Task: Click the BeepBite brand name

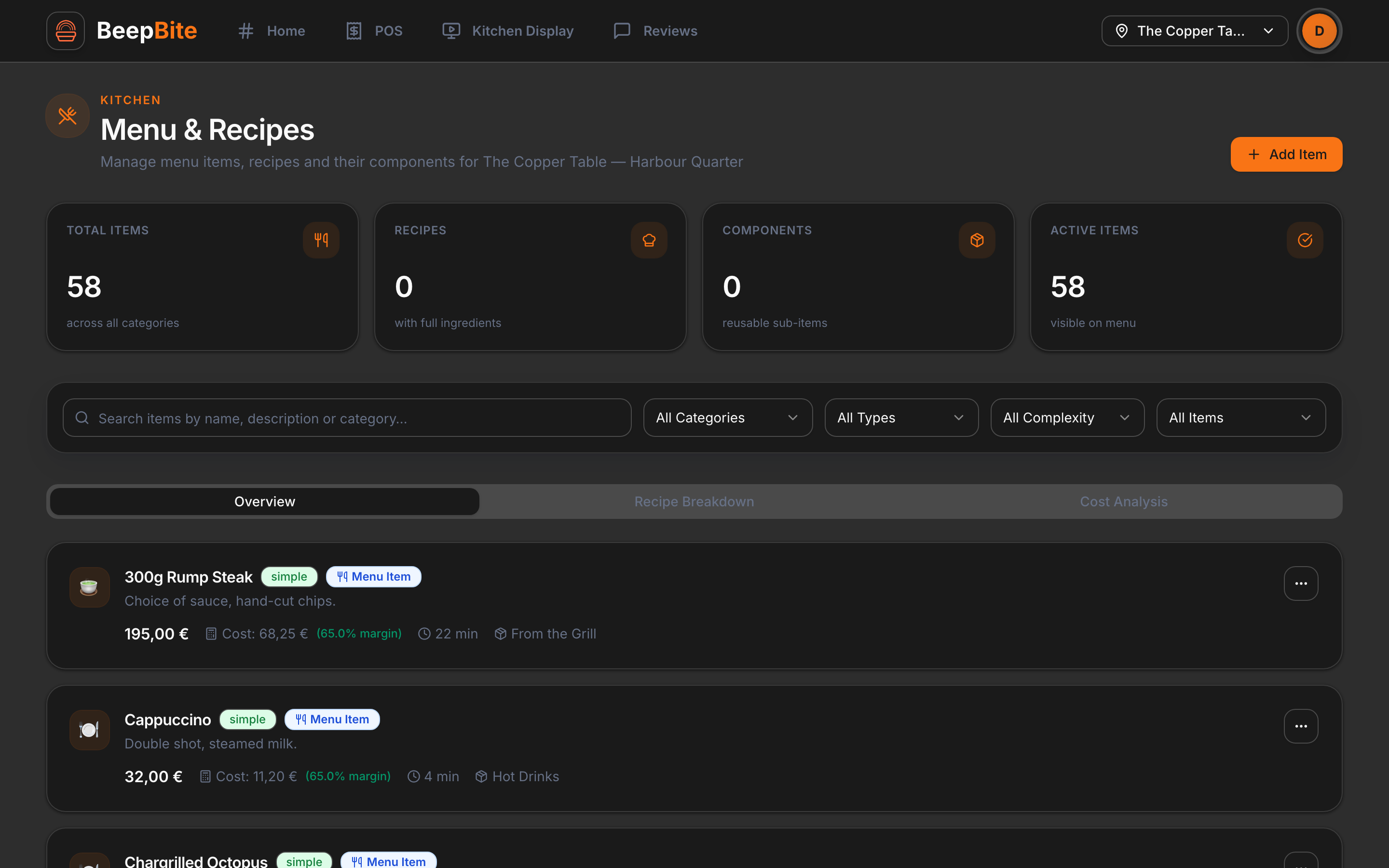Action: 146,31
